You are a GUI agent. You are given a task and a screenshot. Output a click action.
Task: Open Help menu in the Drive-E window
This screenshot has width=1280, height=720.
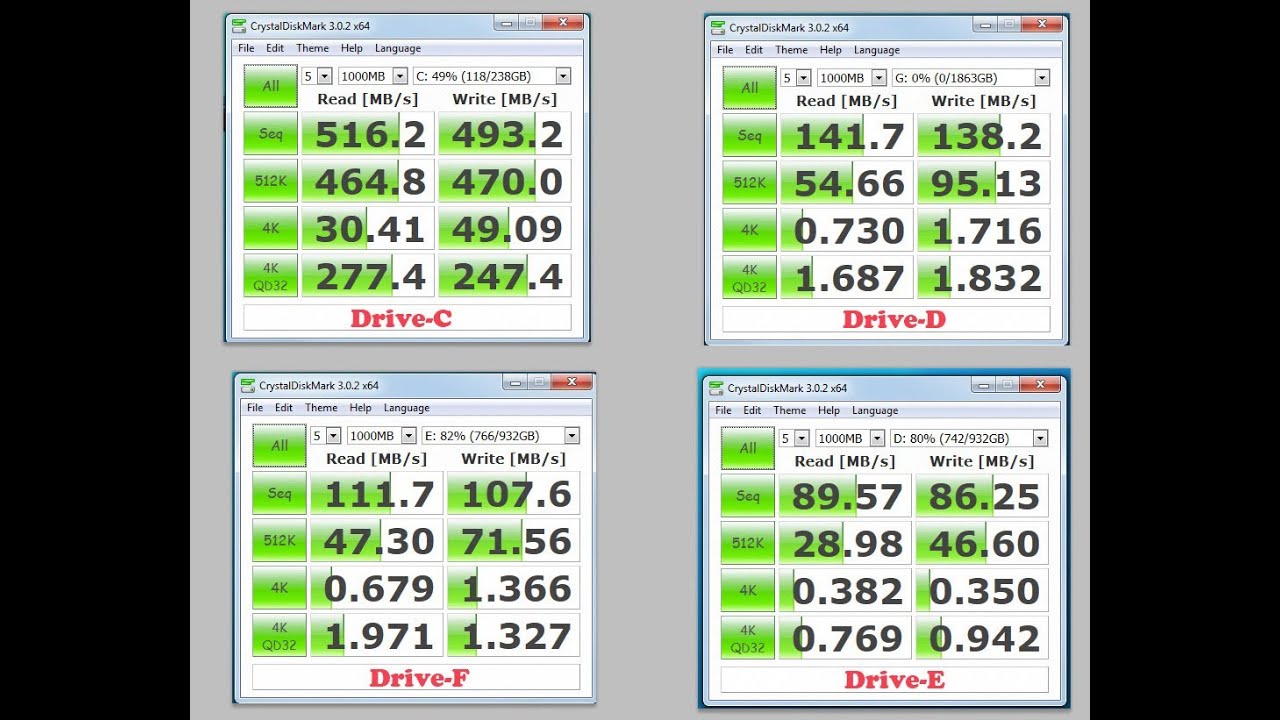[829, 410]
